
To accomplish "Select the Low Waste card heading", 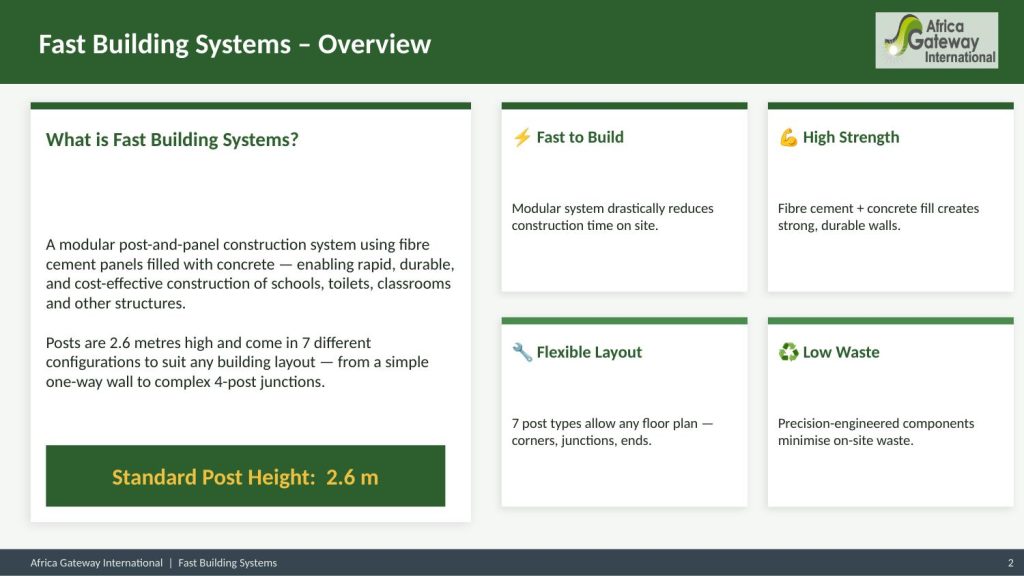I will [x=841, y=352].
